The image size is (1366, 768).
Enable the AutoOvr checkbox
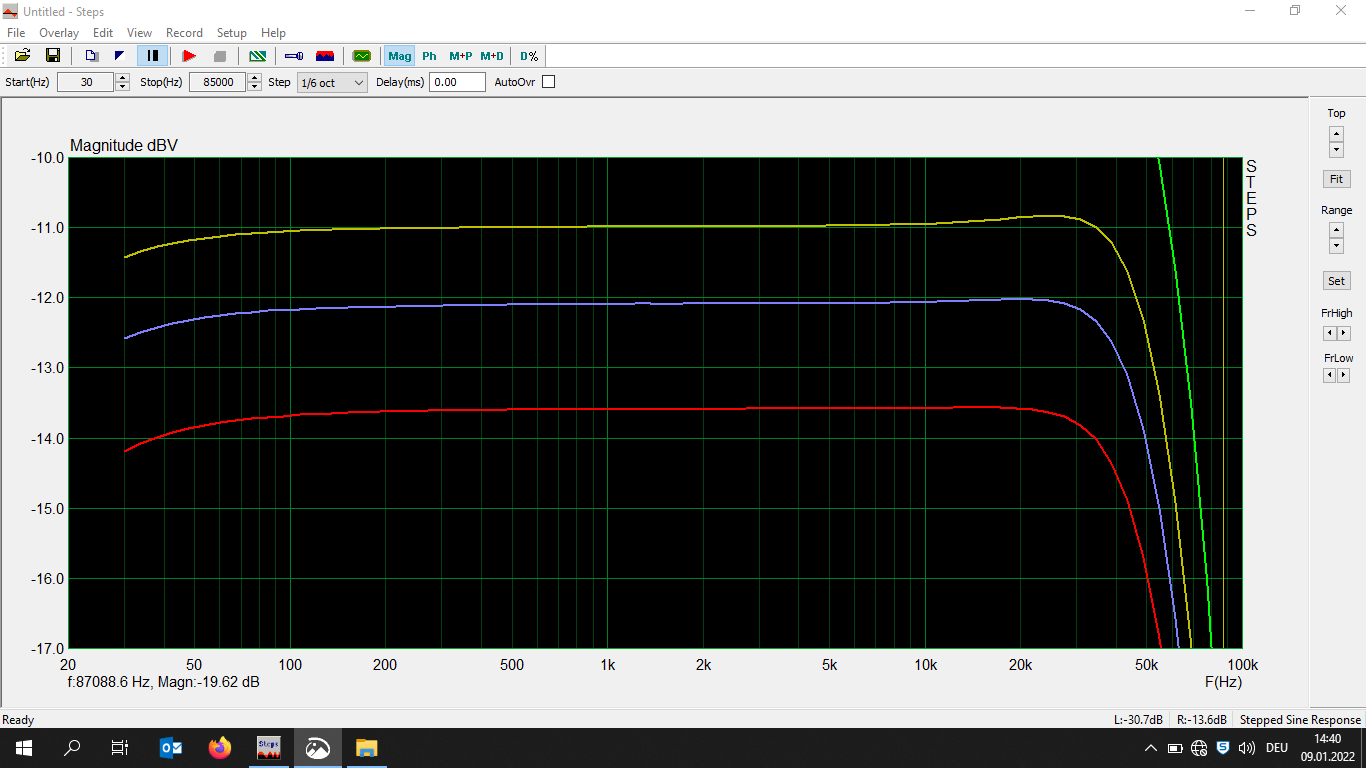point(548,82)
